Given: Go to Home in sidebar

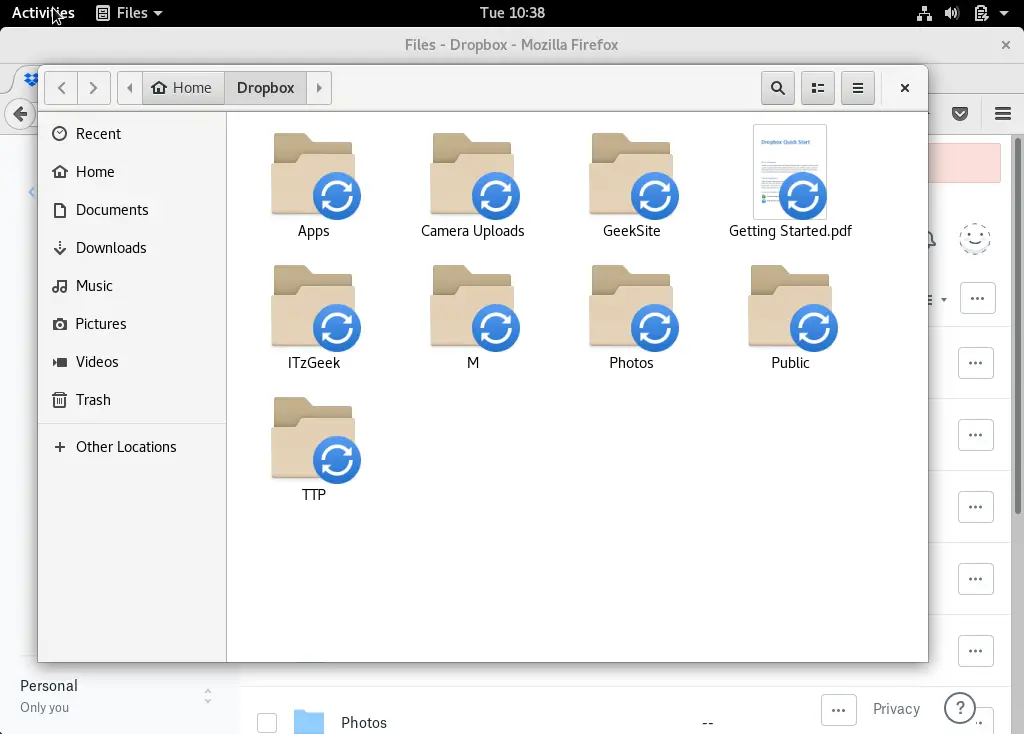Looking at the screenshot, I should click(x=132, y=172).
